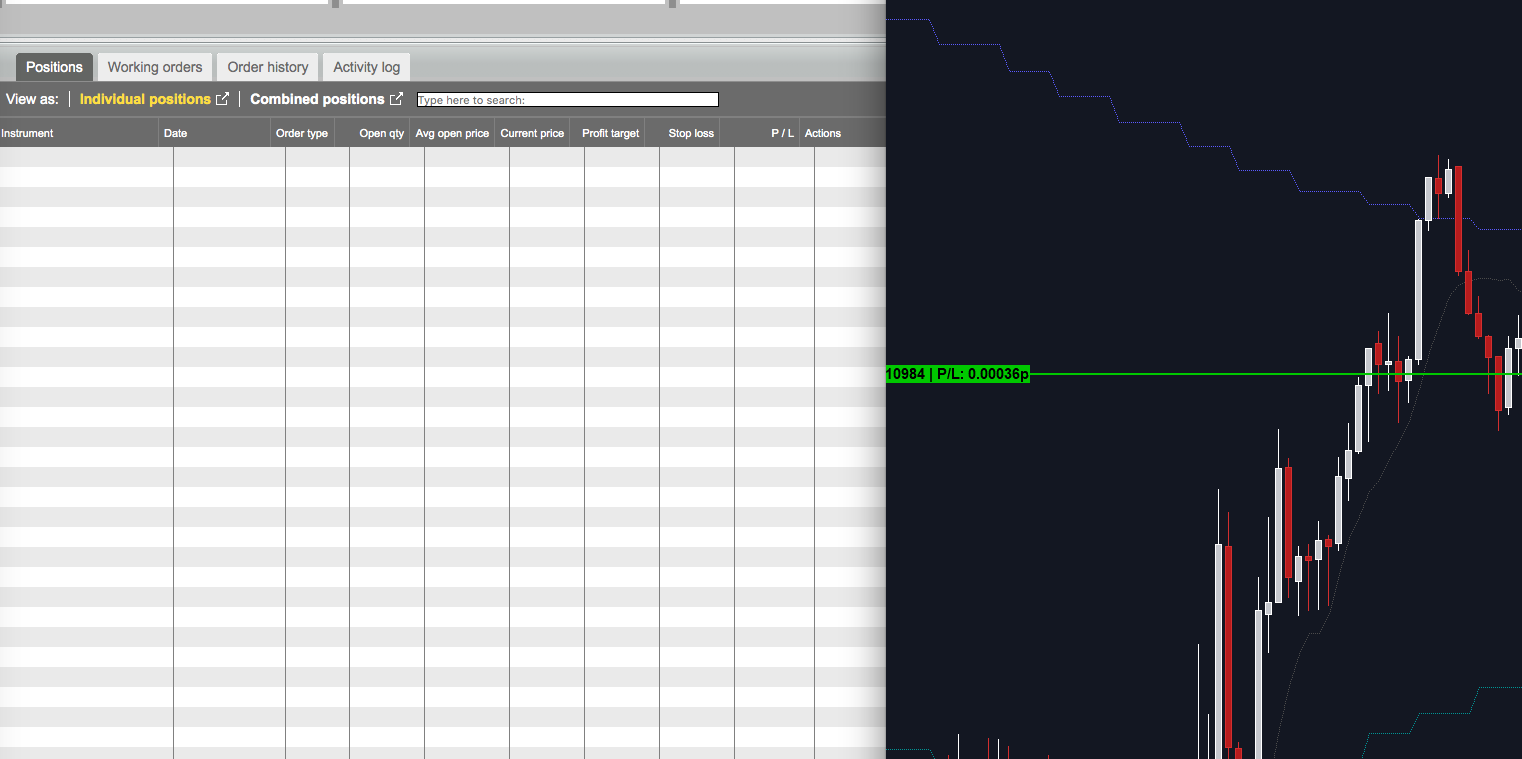Switch to the Positions tab

click(54, 67)
